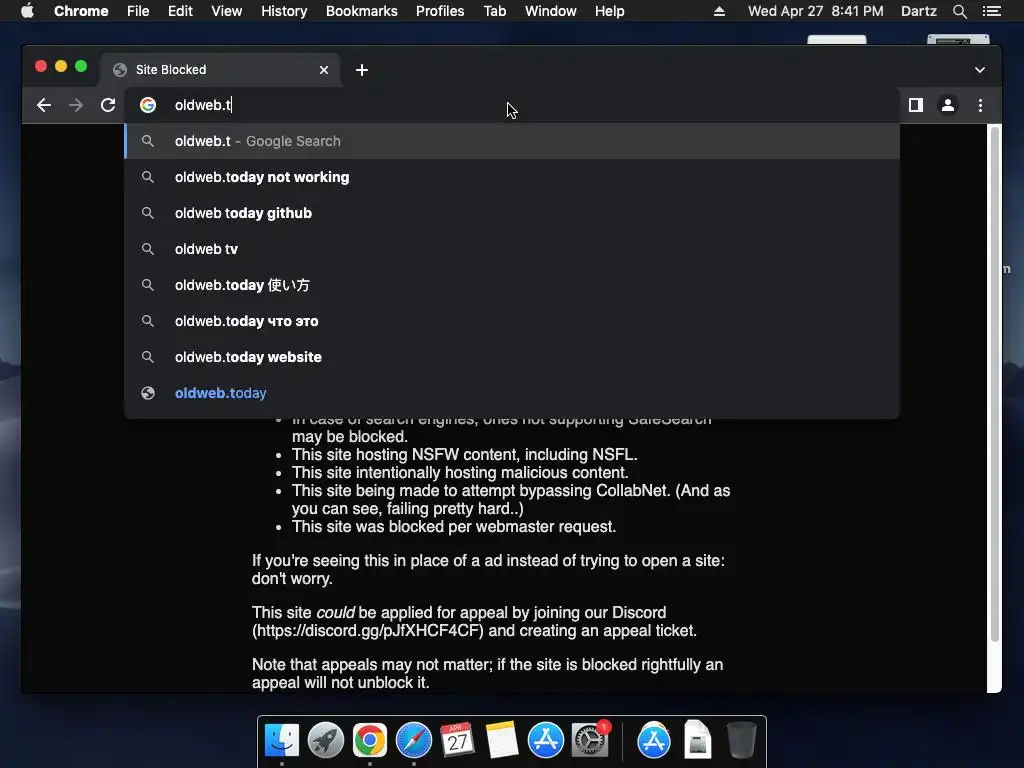Open Notification Center list icon
Image resolution: width=1024 pixels, height=768 pixels.
click(991, 11)
